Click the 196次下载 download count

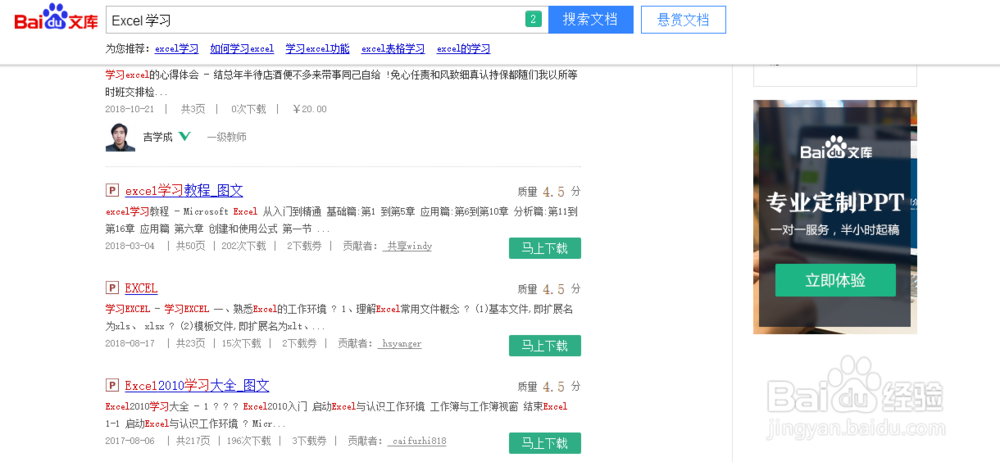[x=248, y=441]
